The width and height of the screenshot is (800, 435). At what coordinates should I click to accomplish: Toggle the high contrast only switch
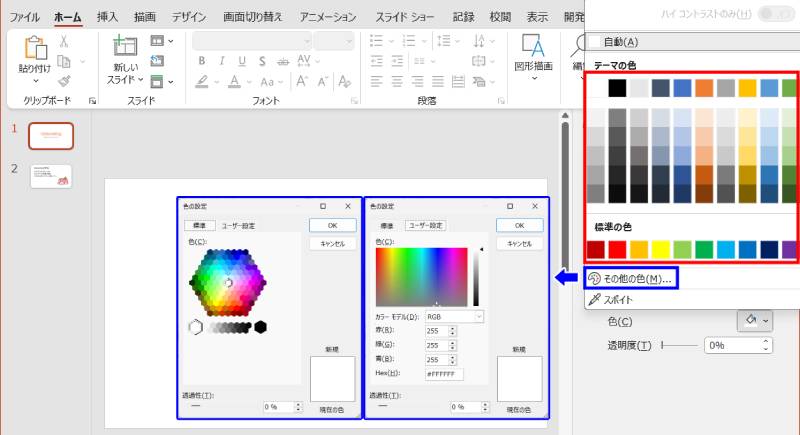tap(776, 14)
